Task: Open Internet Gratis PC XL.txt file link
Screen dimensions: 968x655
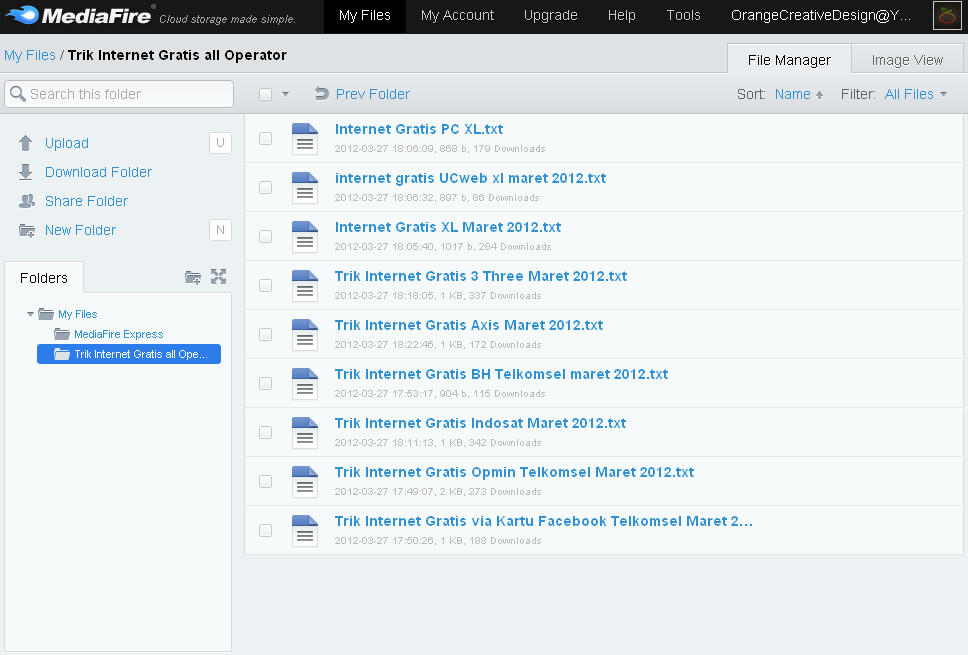Action: 419,129
